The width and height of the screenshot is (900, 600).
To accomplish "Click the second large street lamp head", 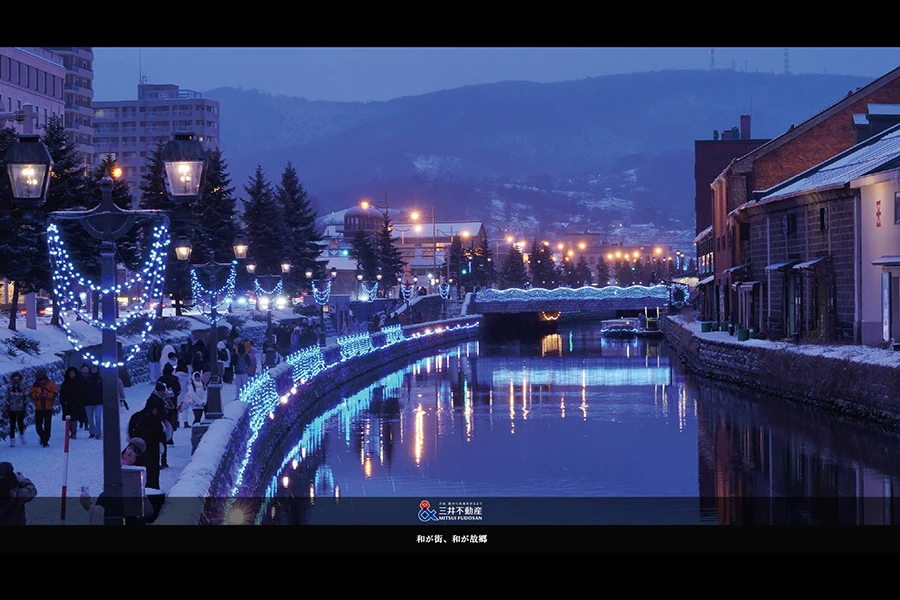I will point(184,167).
